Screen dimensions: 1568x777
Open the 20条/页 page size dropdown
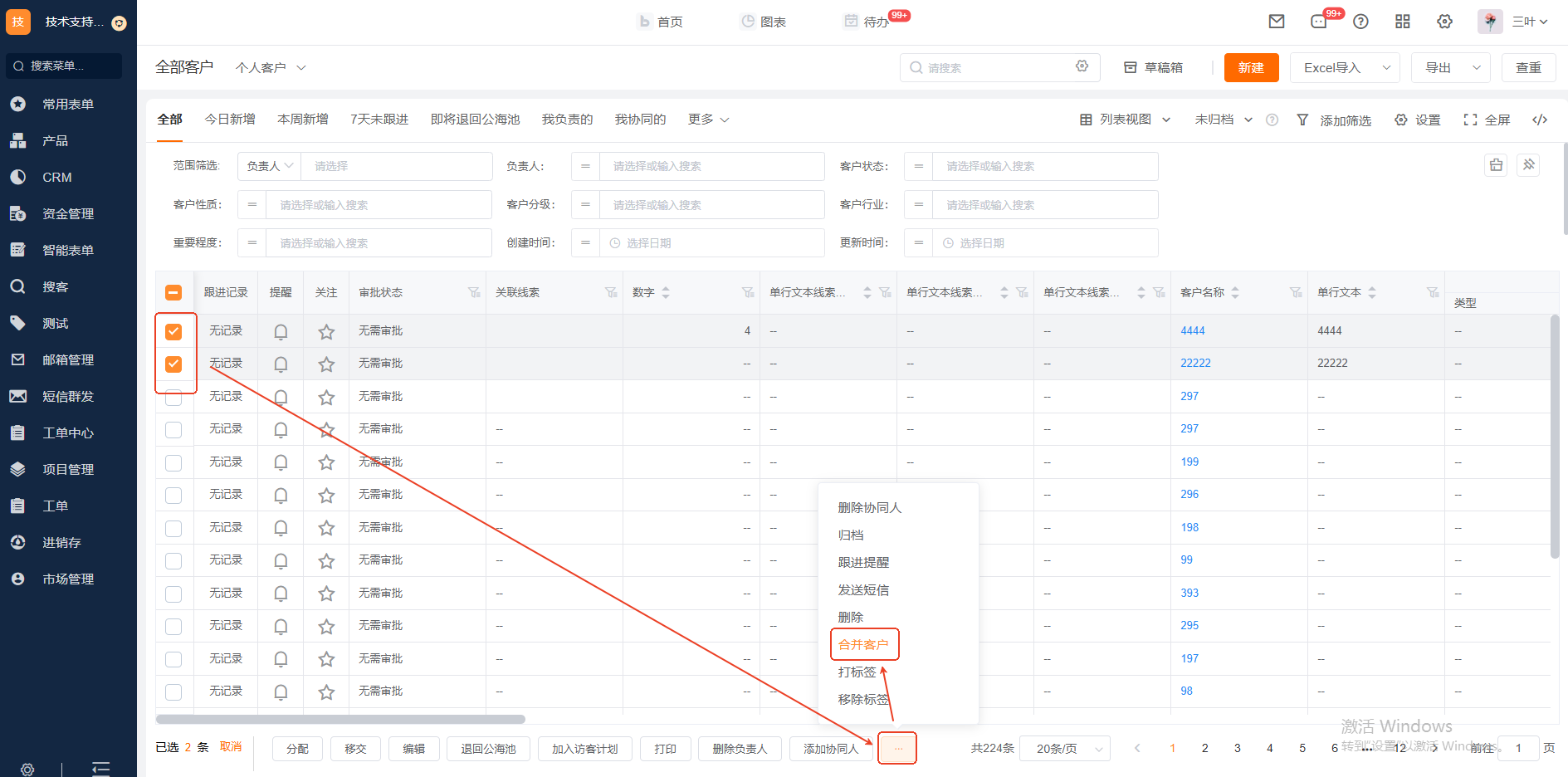(x=1064, y=749)
